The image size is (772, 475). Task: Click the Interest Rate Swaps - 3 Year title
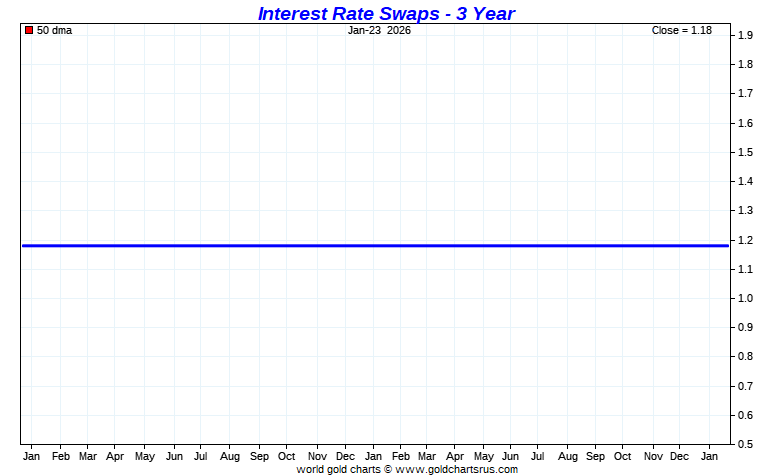tap(386, 13)
